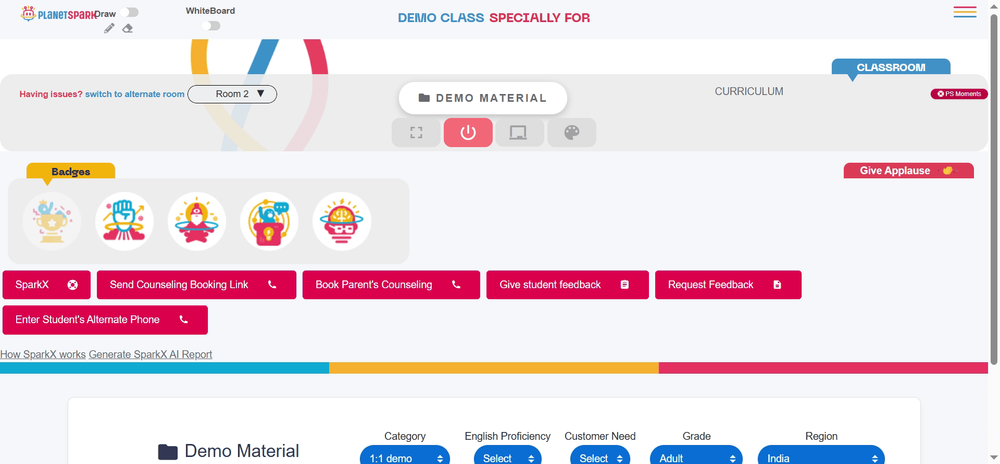Switch to the CURRICULUM tab
The image size is (1000, 464).
point(749,92)
